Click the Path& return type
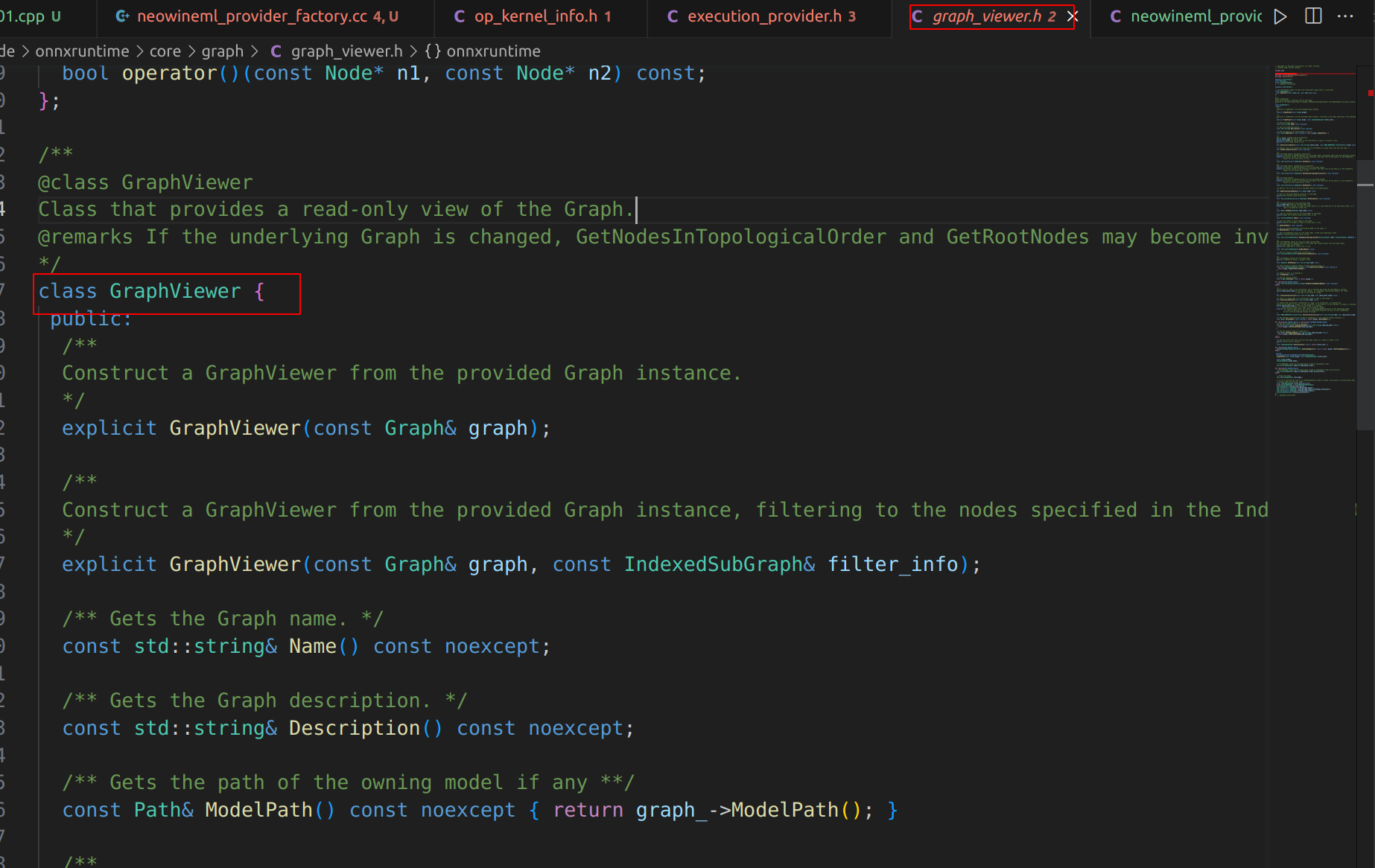 [x=164, y=811]
